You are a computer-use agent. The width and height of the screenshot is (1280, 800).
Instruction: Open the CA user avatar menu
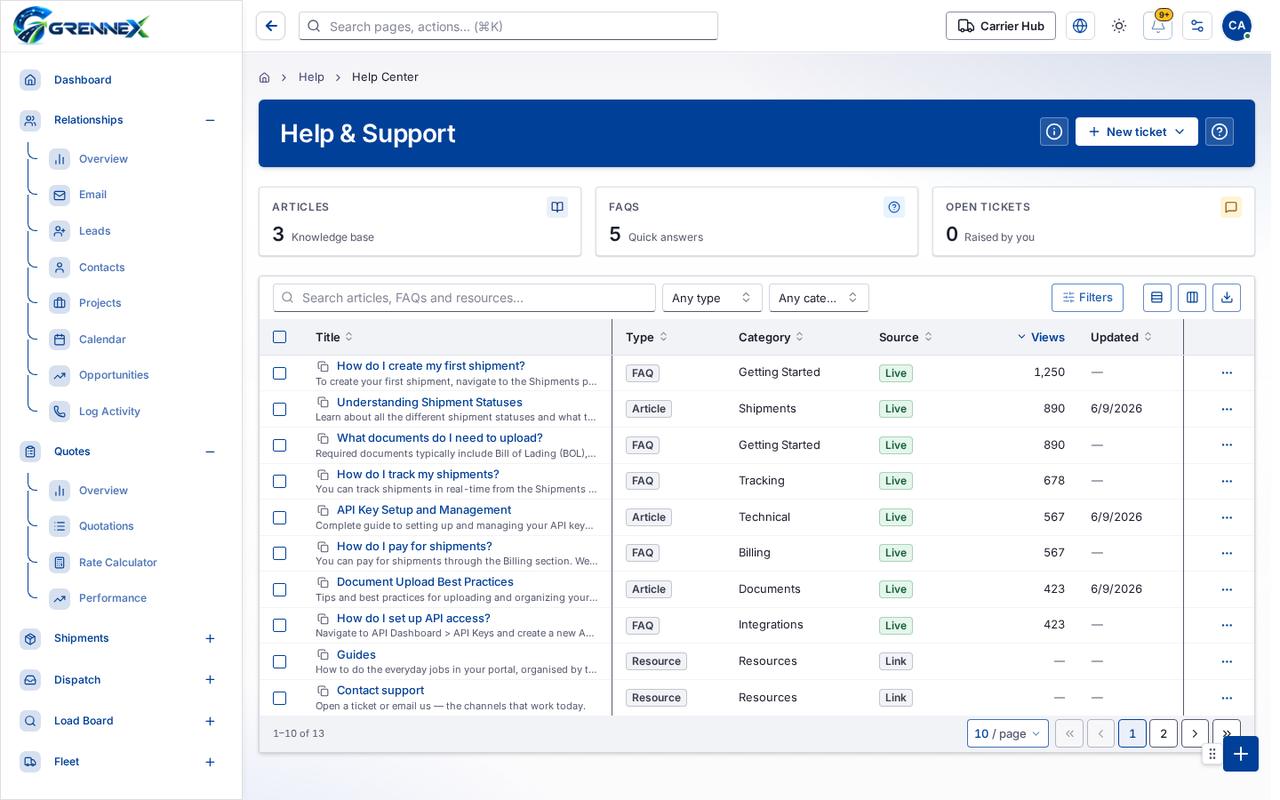pyautogui.click(x=1236, y=26)
